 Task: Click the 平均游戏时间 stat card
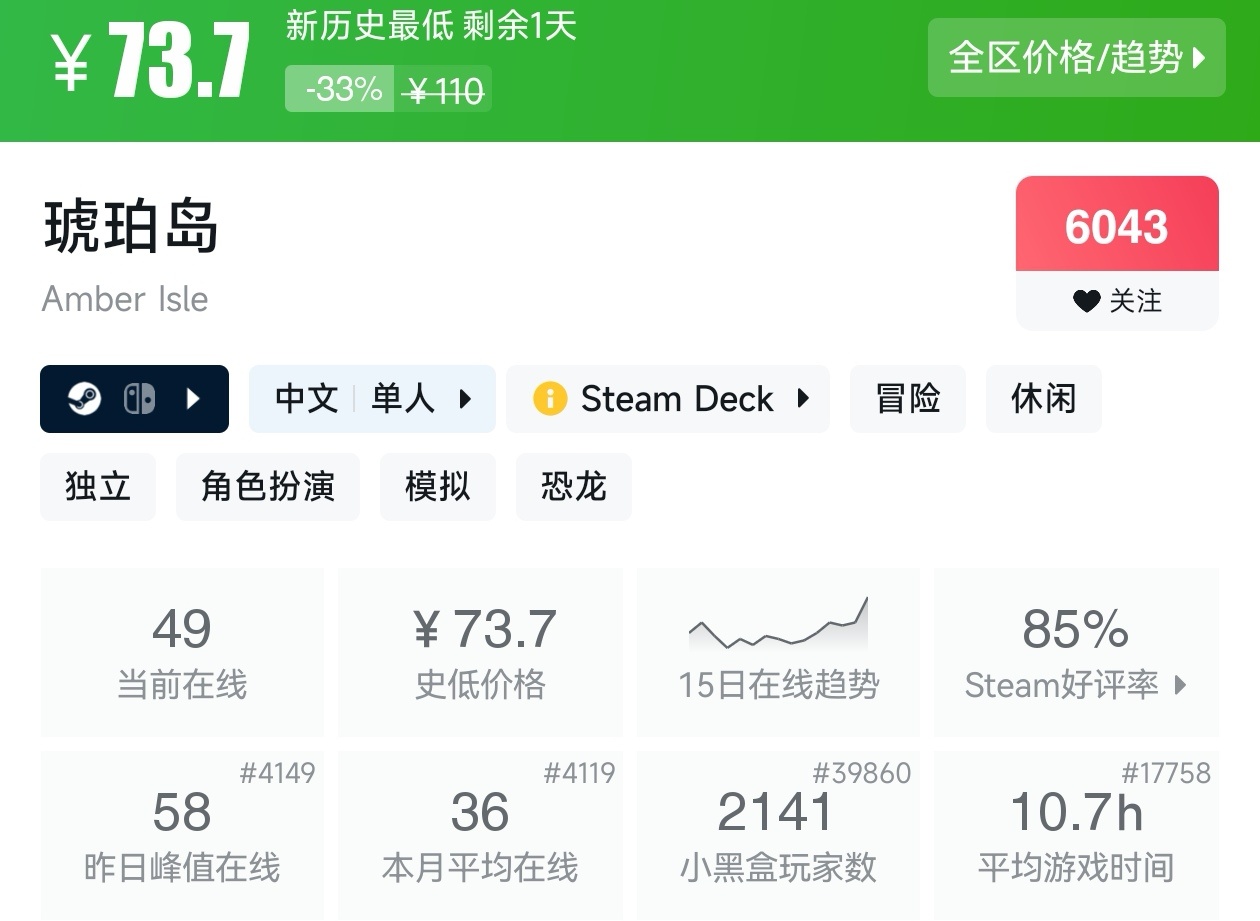[1076, 834]
